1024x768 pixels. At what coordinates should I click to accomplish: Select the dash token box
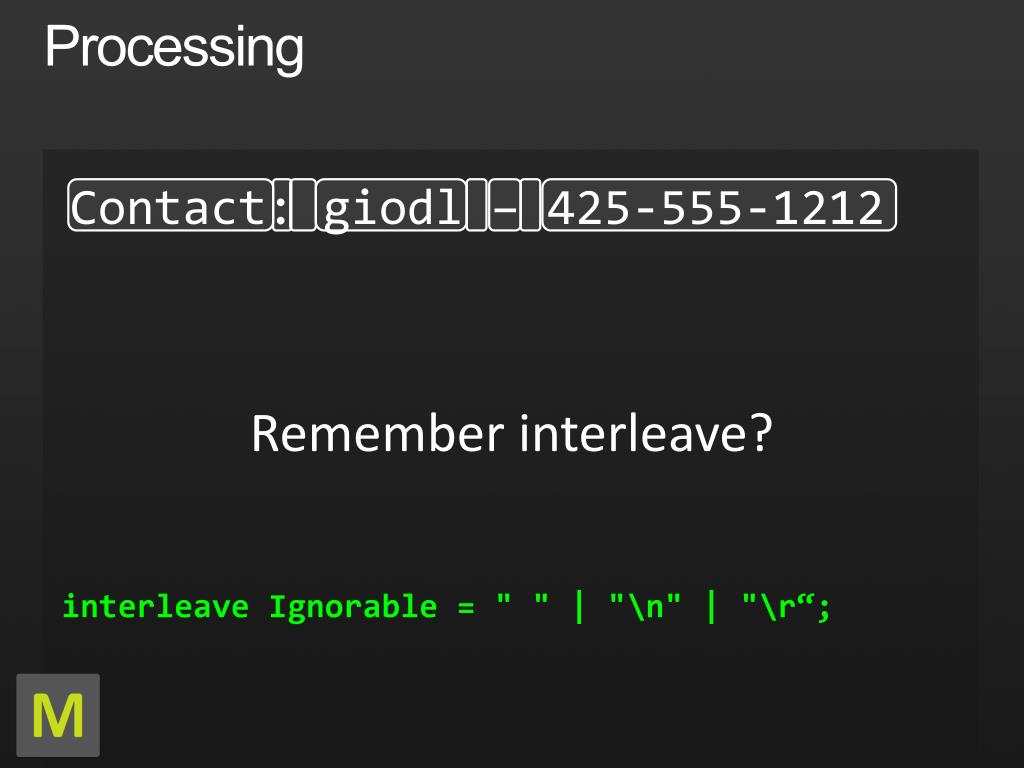[x=504, y=204]
